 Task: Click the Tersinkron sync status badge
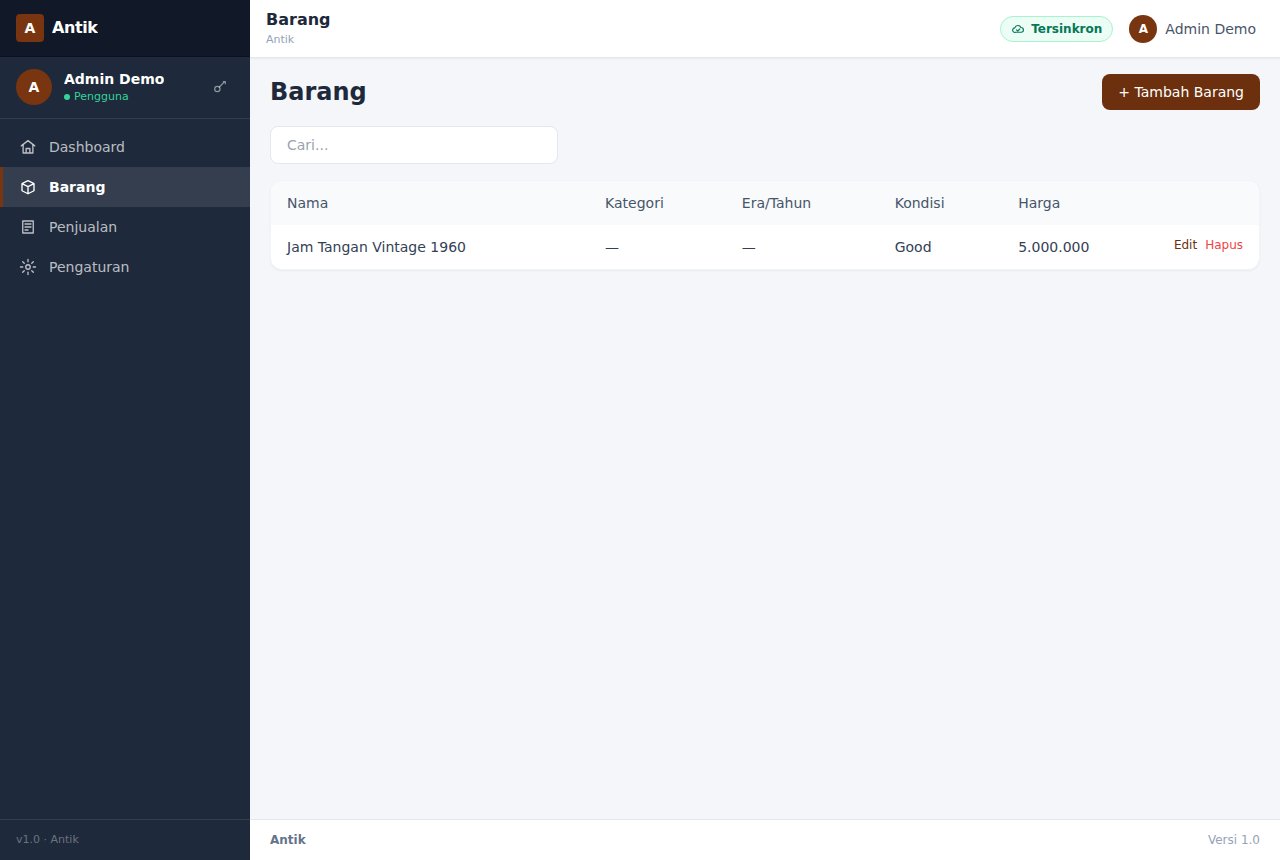point(1056,29)
